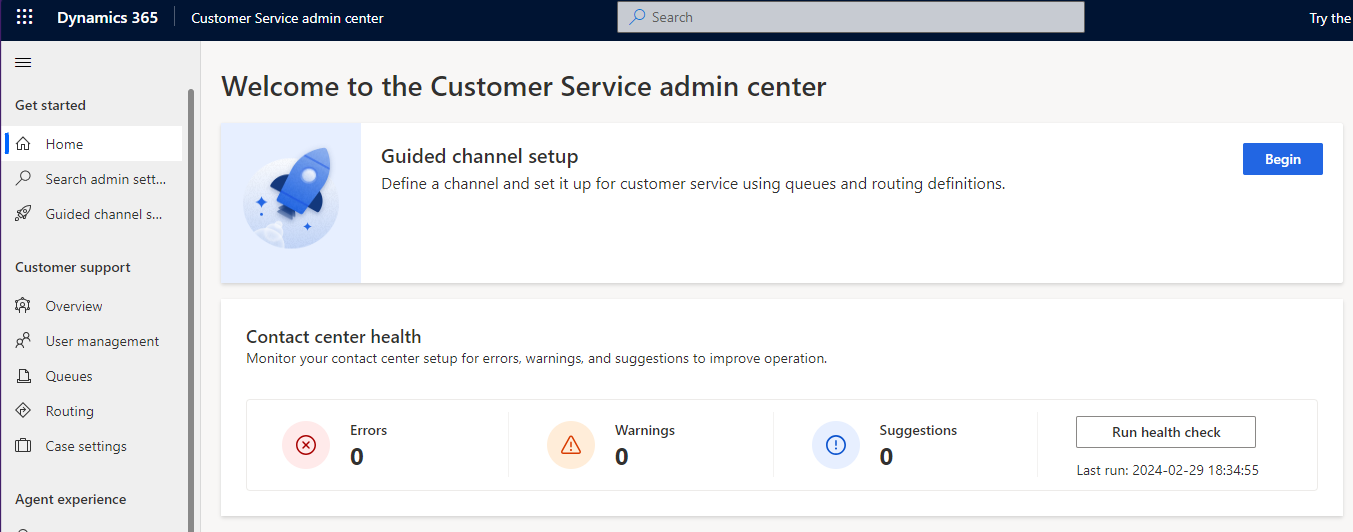Image resolution: width=1353 pixels, height=532 pixels.
Task: Open Search admin settings in sidebar
Action: 94,179
